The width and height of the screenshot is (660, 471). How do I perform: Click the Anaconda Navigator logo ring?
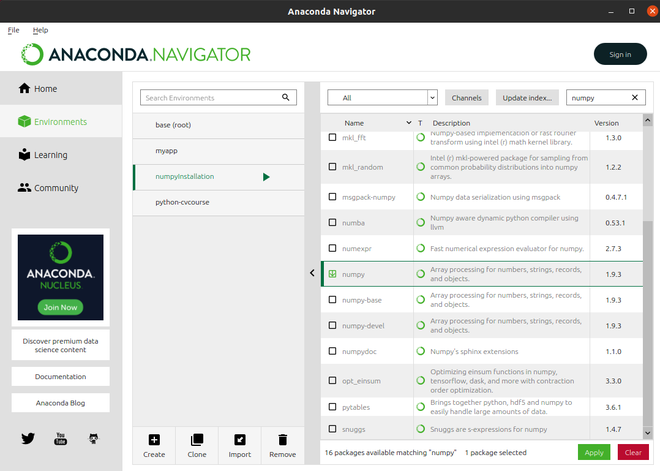32,54
